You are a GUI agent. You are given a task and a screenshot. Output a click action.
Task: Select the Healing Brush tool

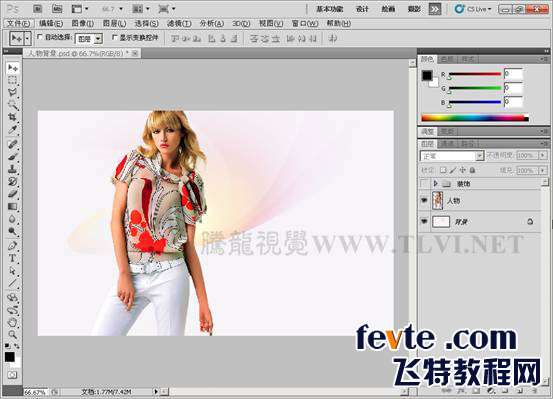click(13, 144)
